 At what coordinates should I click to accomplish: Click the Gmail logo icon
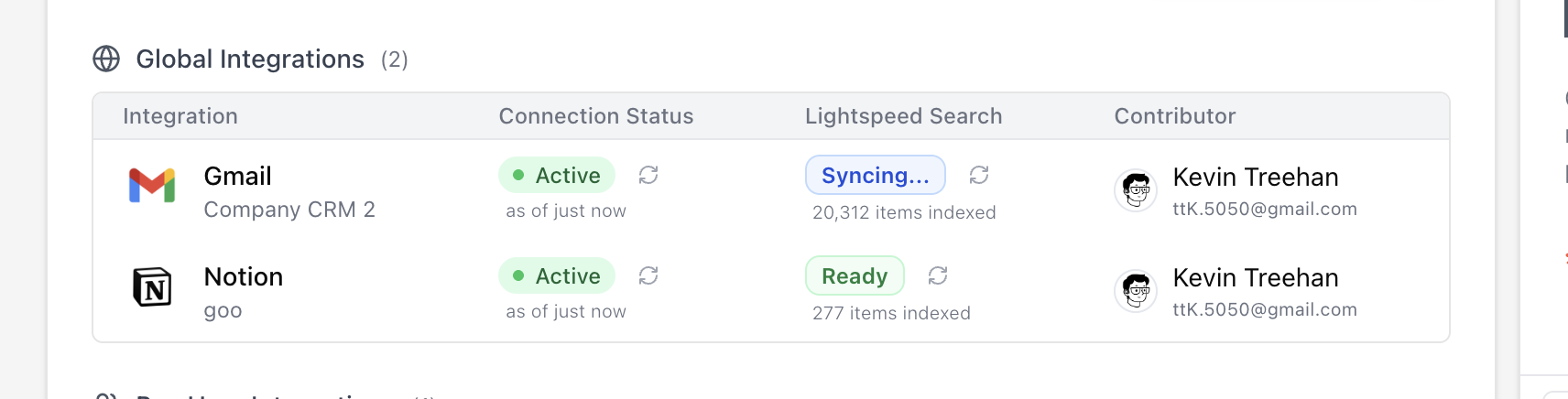152,186
